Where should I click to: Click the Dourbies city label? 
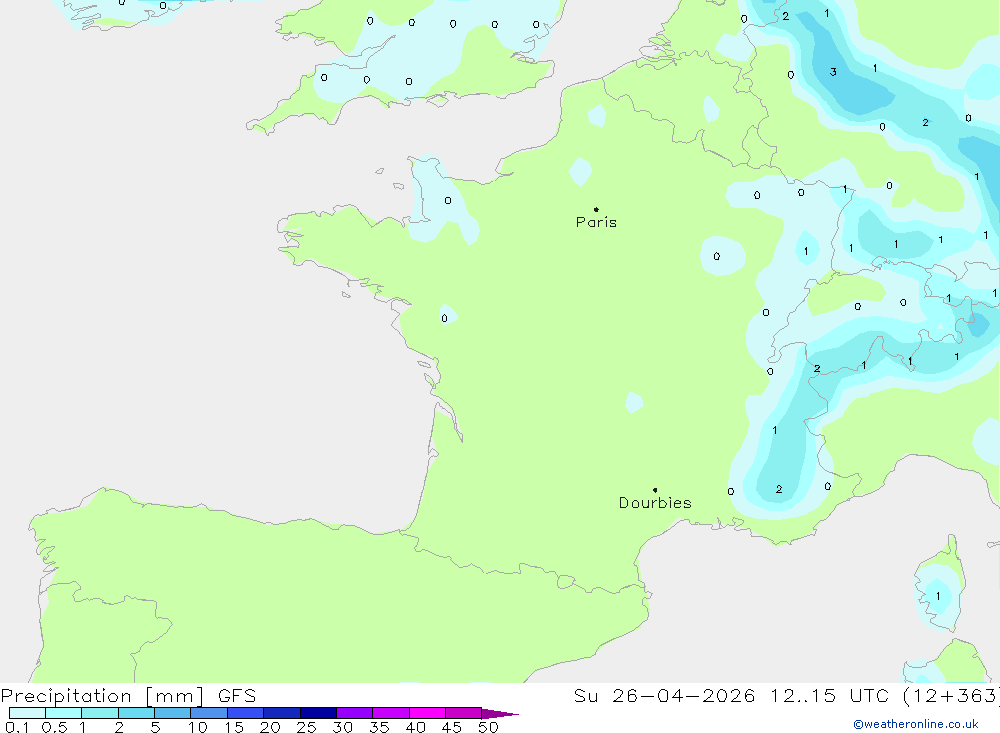[x=655, y=503]
